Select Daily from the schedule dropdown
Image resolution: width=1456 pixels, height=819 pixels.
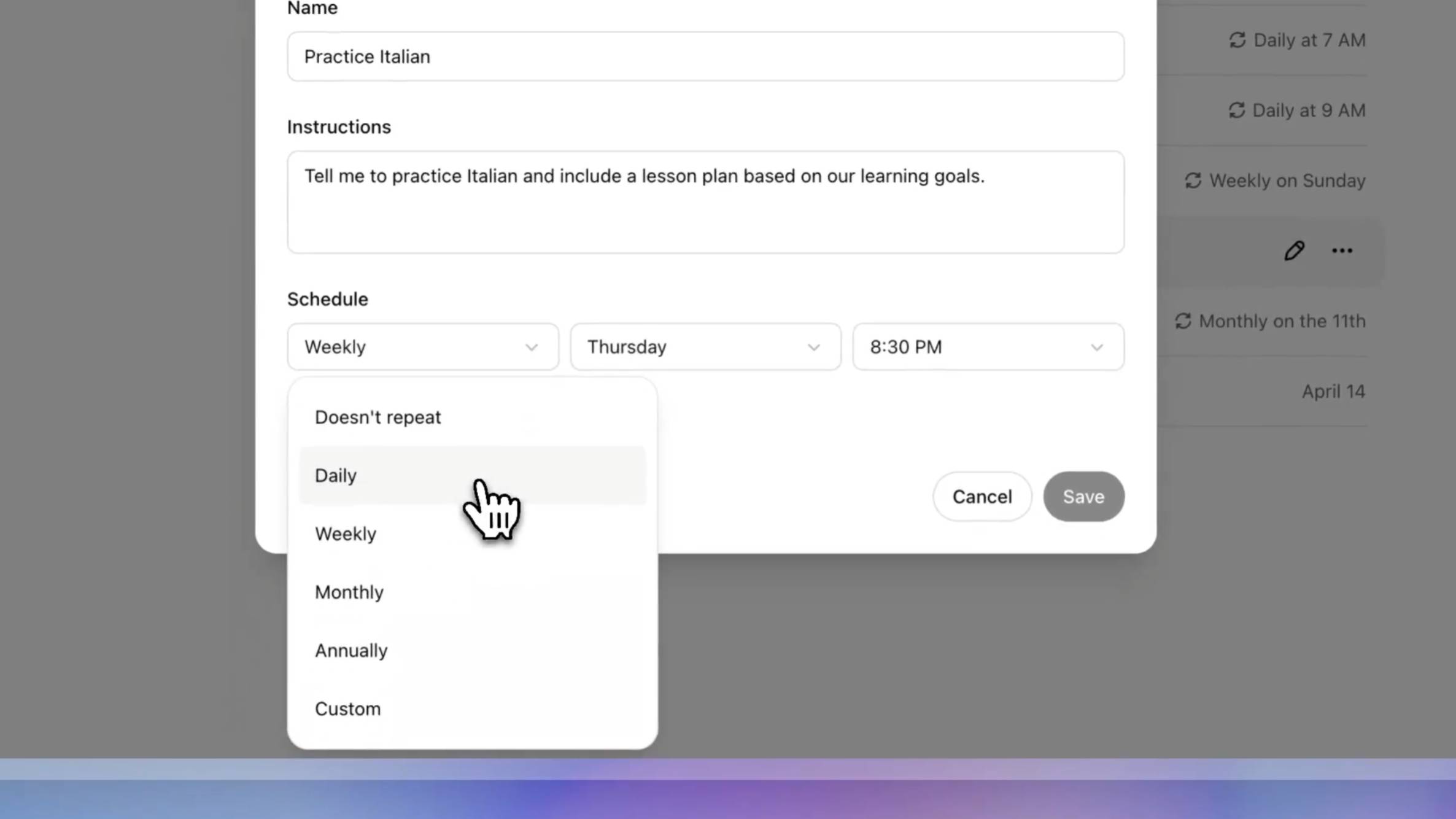click(x=336, y=475)
